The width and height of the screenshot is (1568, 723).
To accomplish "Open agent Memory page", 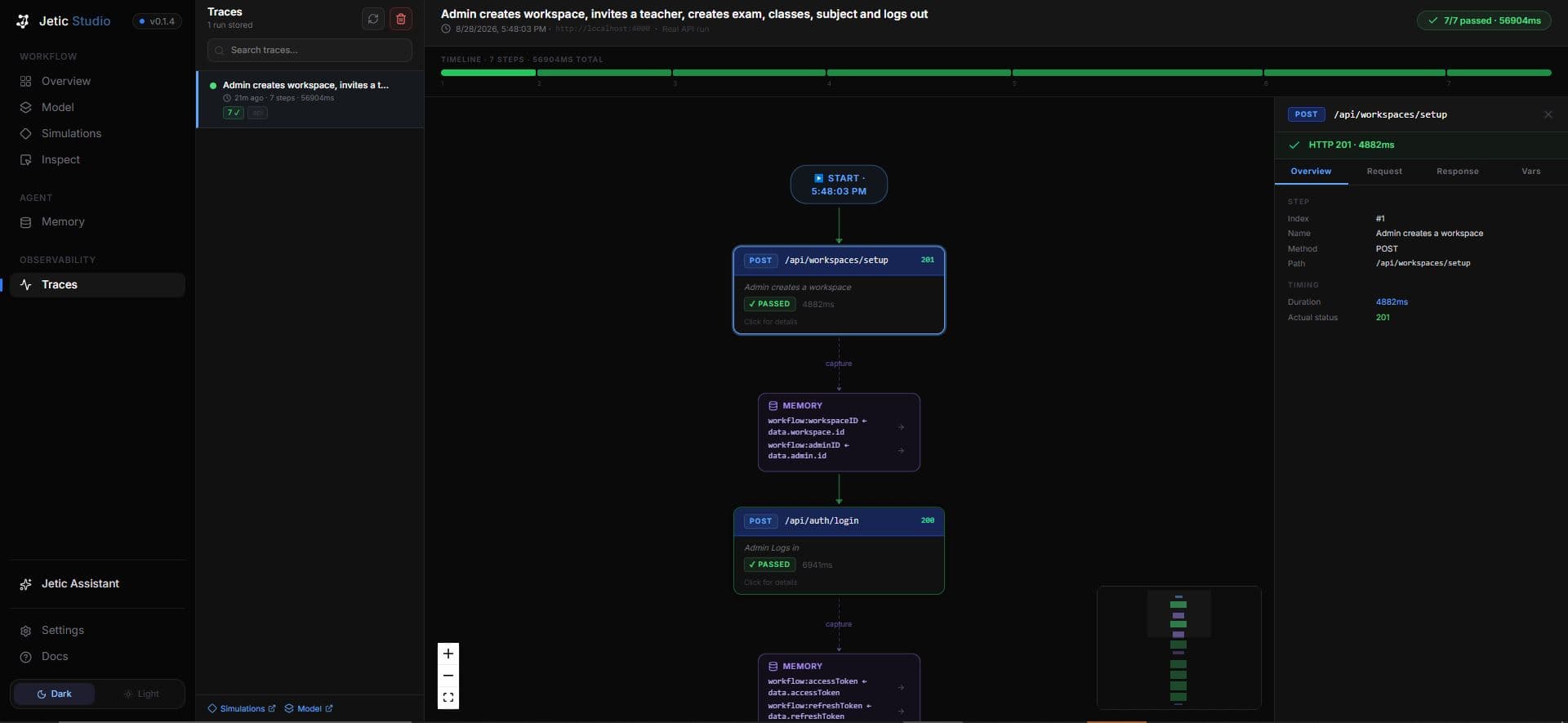I will 97,221.
